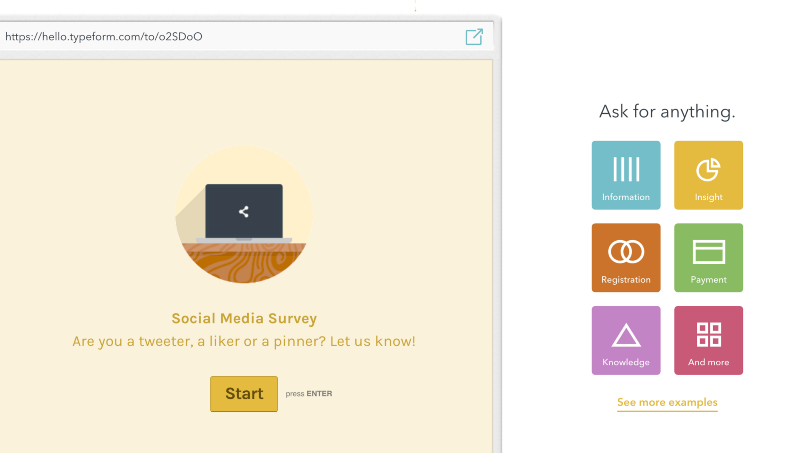Pick the Knowledge triangle icon

626,334
